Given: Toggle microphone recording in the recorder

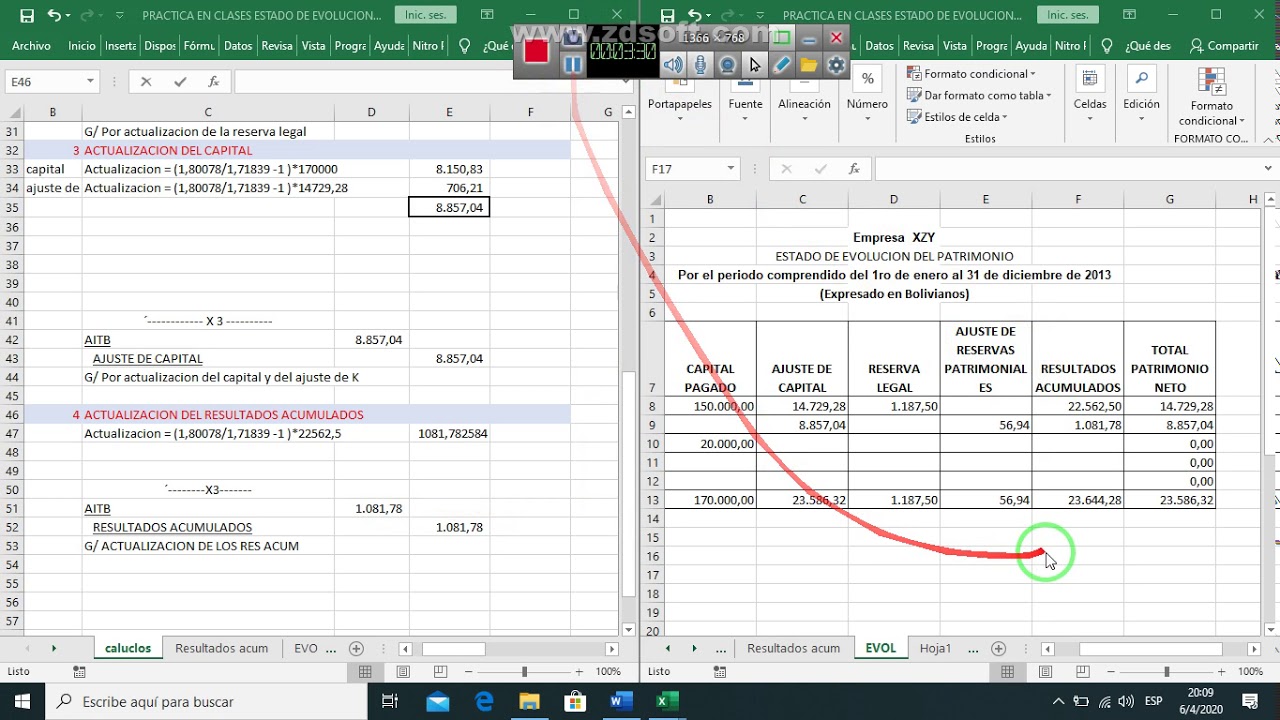Looking at the screenshot, I should pos(700,65).
